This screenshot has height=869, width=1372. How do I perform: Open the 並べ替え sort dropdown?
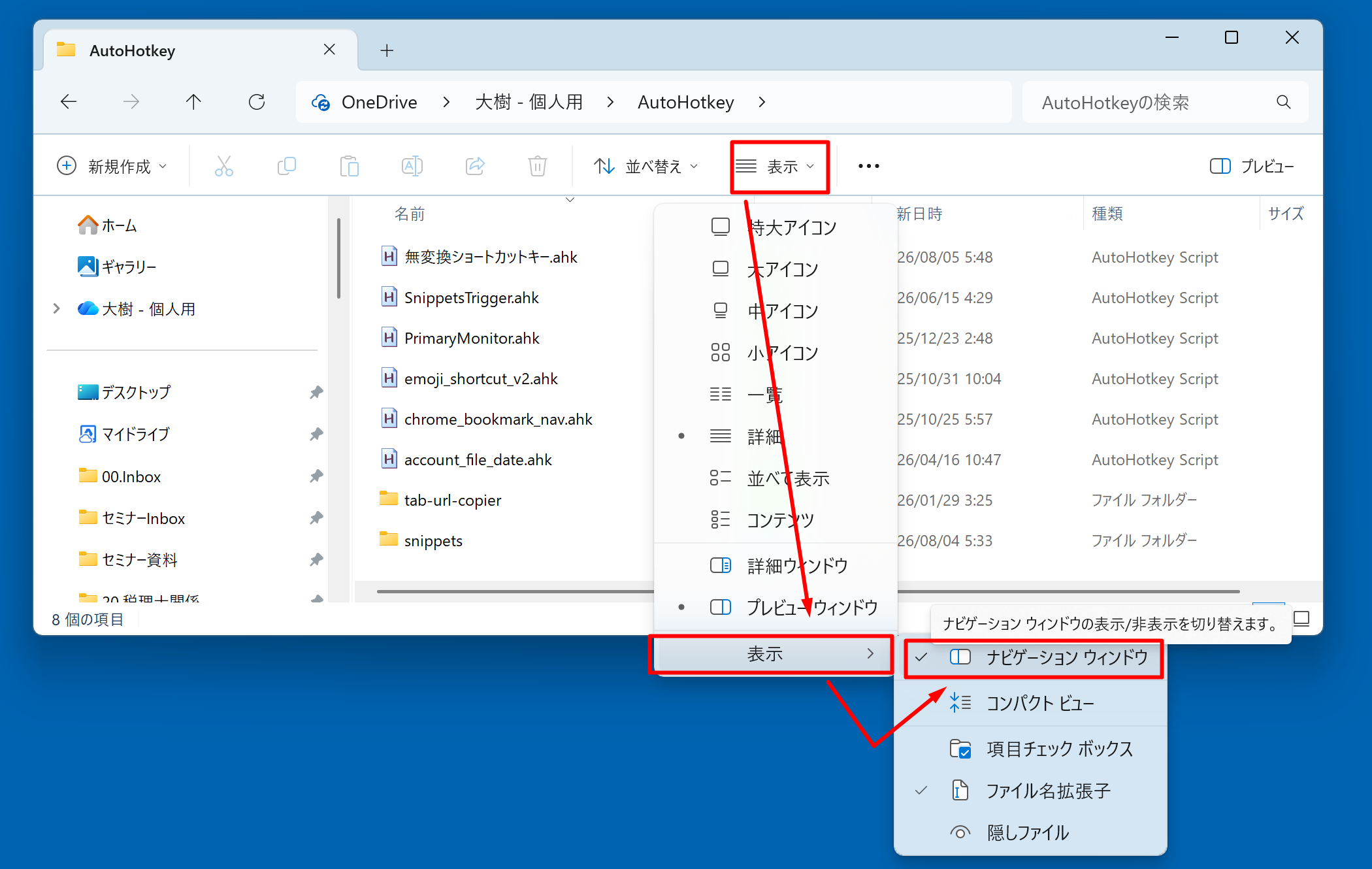(647, 166)
